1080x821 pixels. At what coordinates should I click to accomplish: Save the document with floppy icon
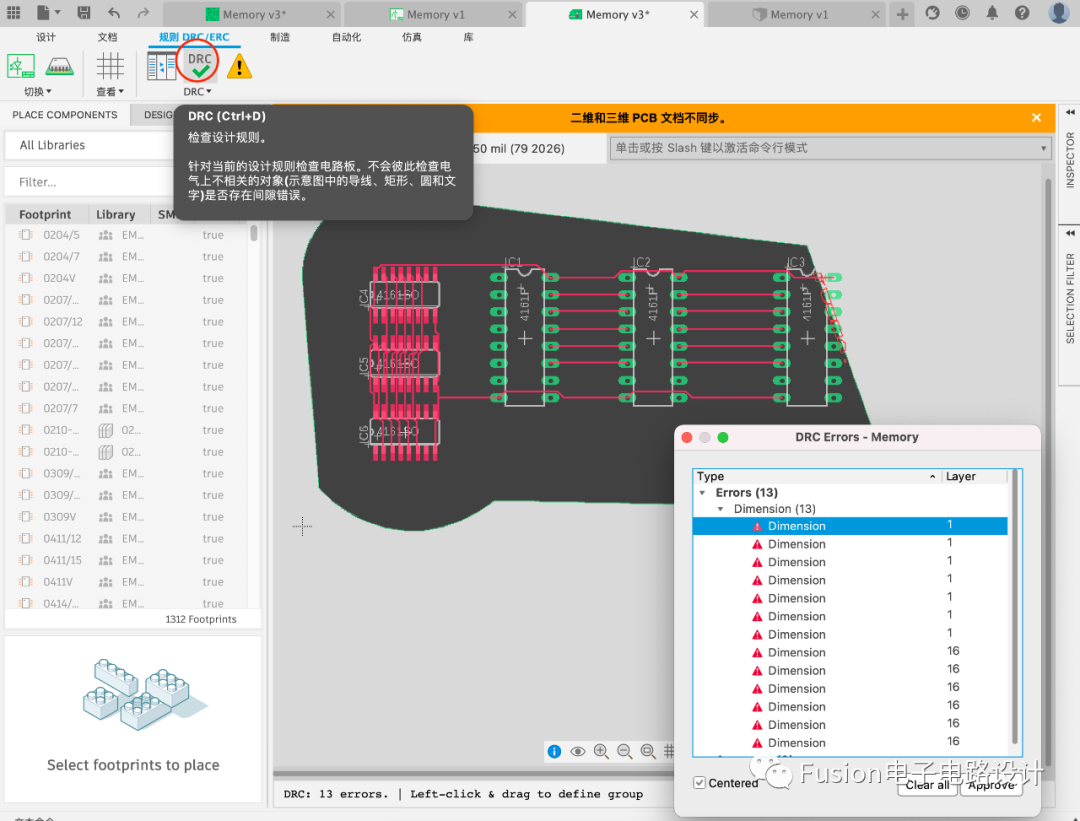click(x=84, y=12)
